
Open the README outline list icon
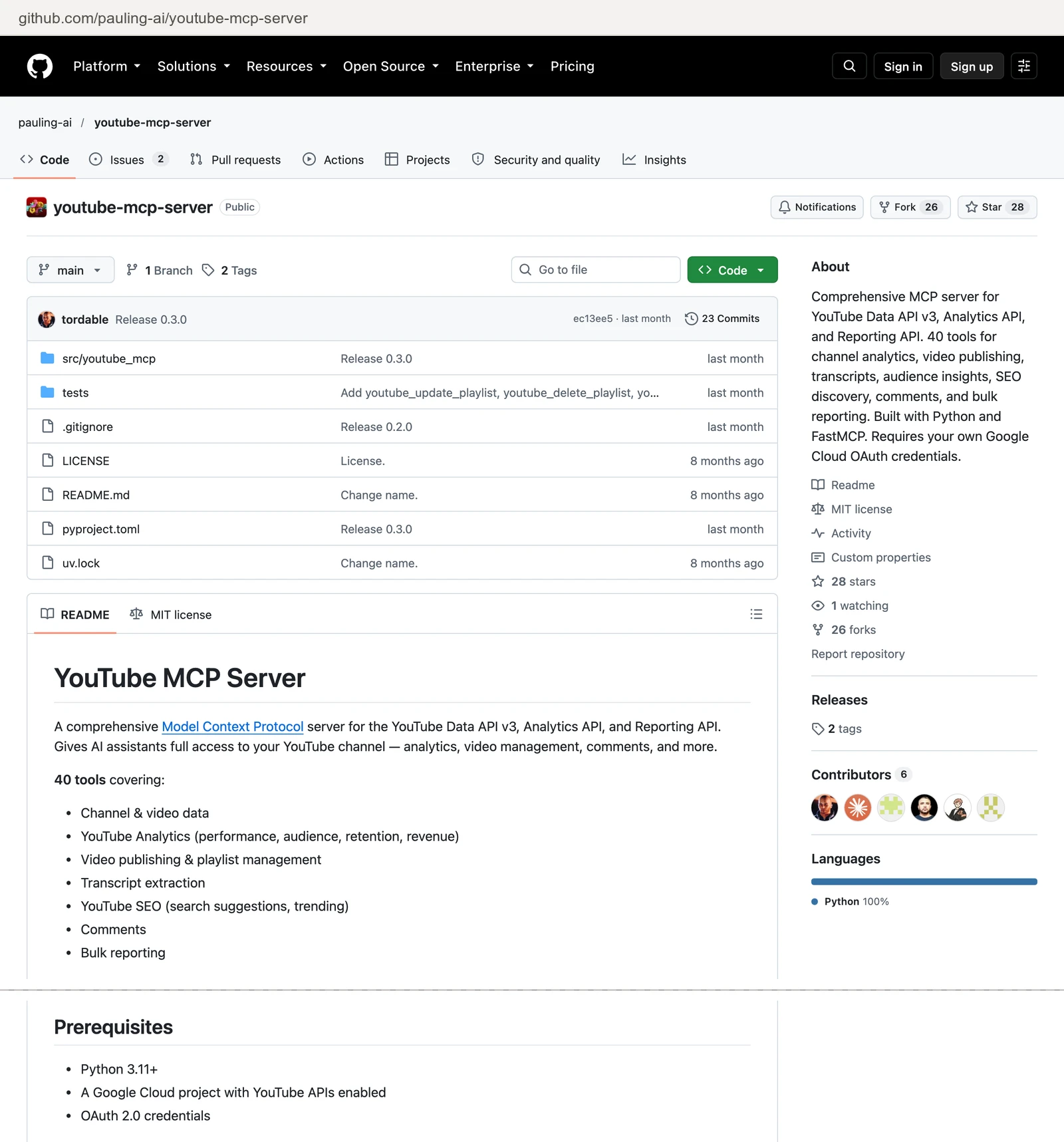[756, 614]
